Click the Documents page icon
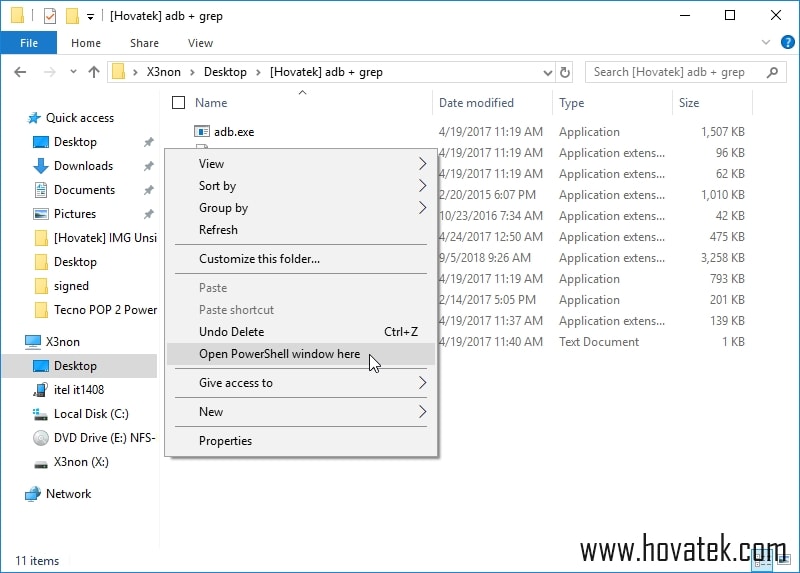The image size is (800, 573). (41, 190)
